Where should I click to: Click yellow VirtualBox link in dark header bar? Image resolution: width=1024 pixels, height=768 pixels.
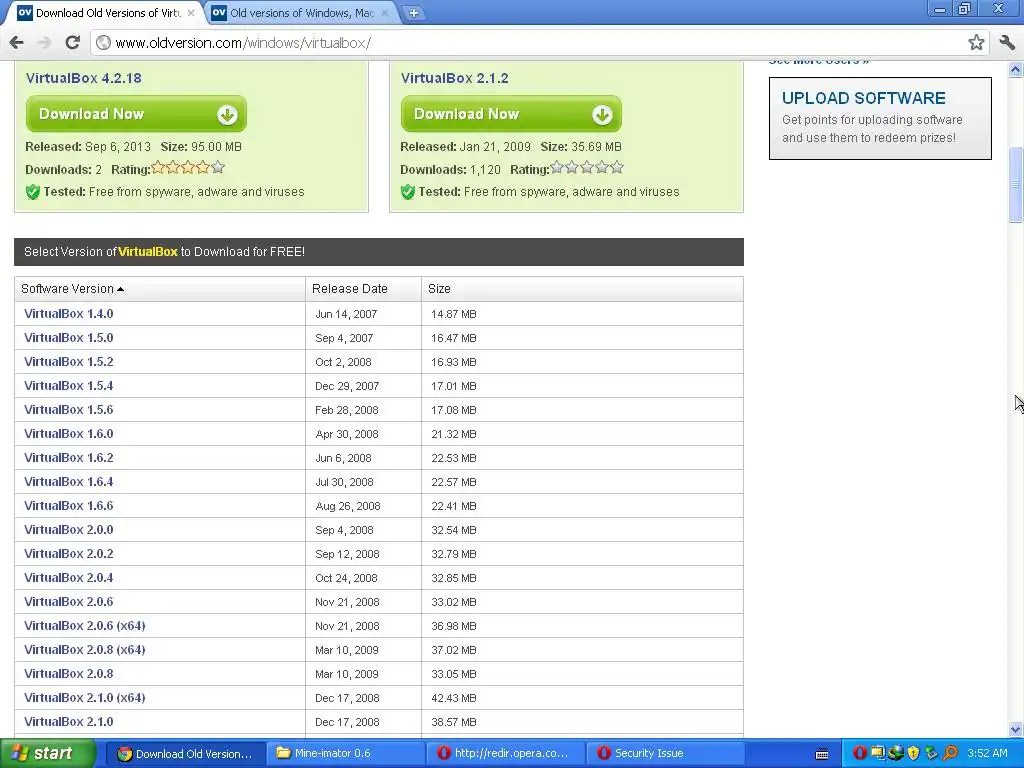coord(148,252)
